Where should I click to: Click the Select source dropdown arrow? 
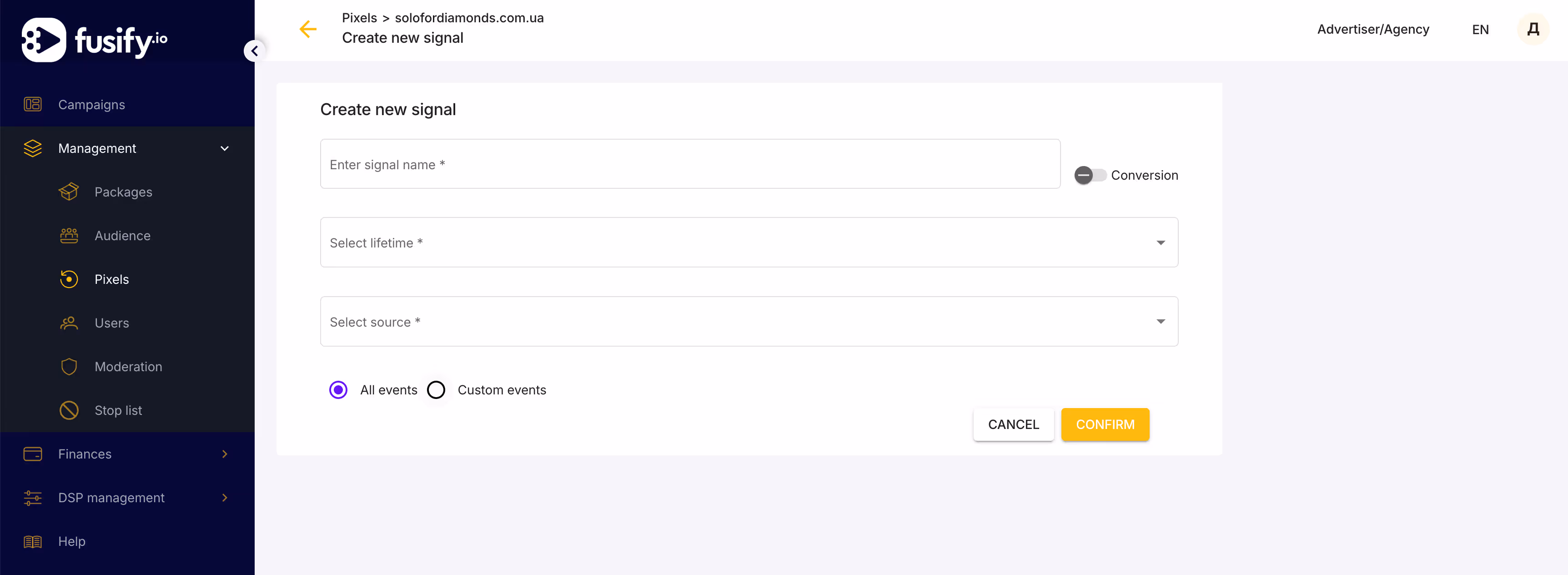1160,322
